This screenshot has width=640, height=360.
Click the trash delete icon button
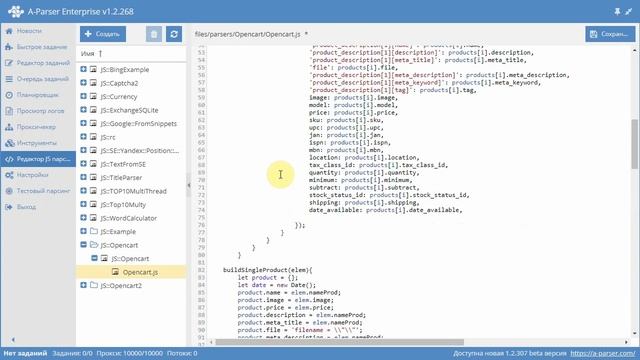[x=154, y=34]
